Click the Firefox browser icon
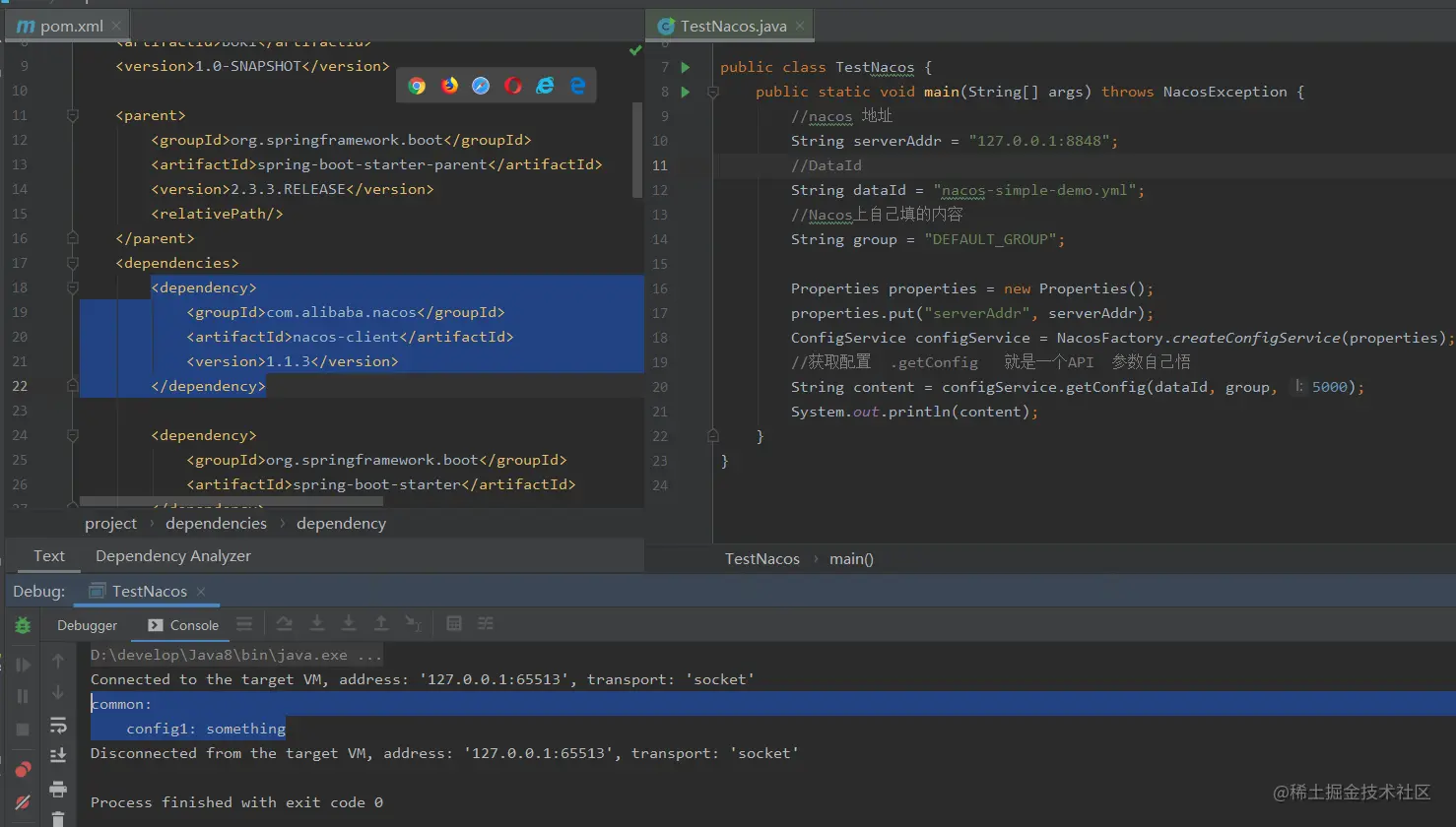Viewport: 1456px width, 827px height. (x=449, y=86)
